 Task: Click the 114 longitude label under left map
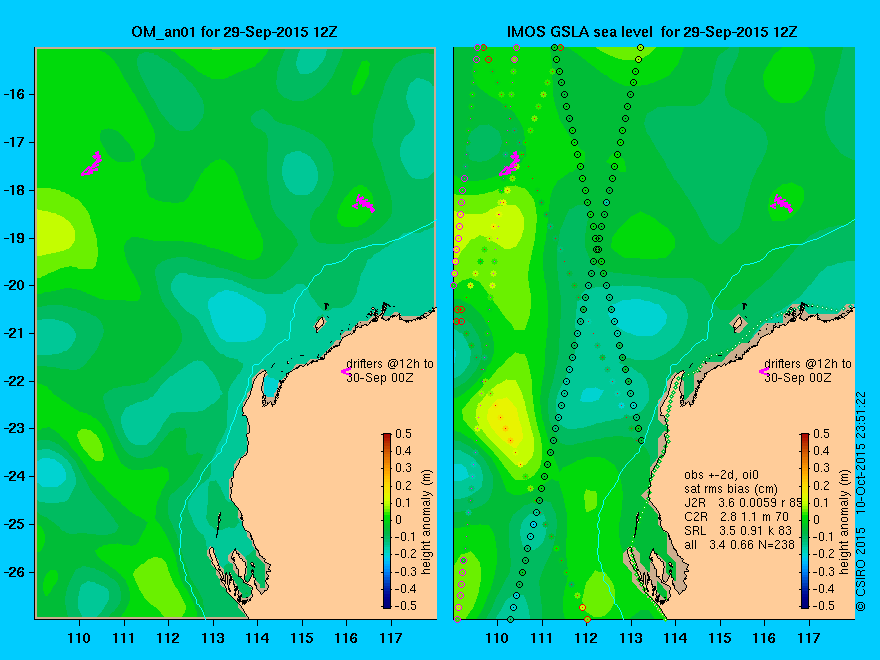coord(258,638)
